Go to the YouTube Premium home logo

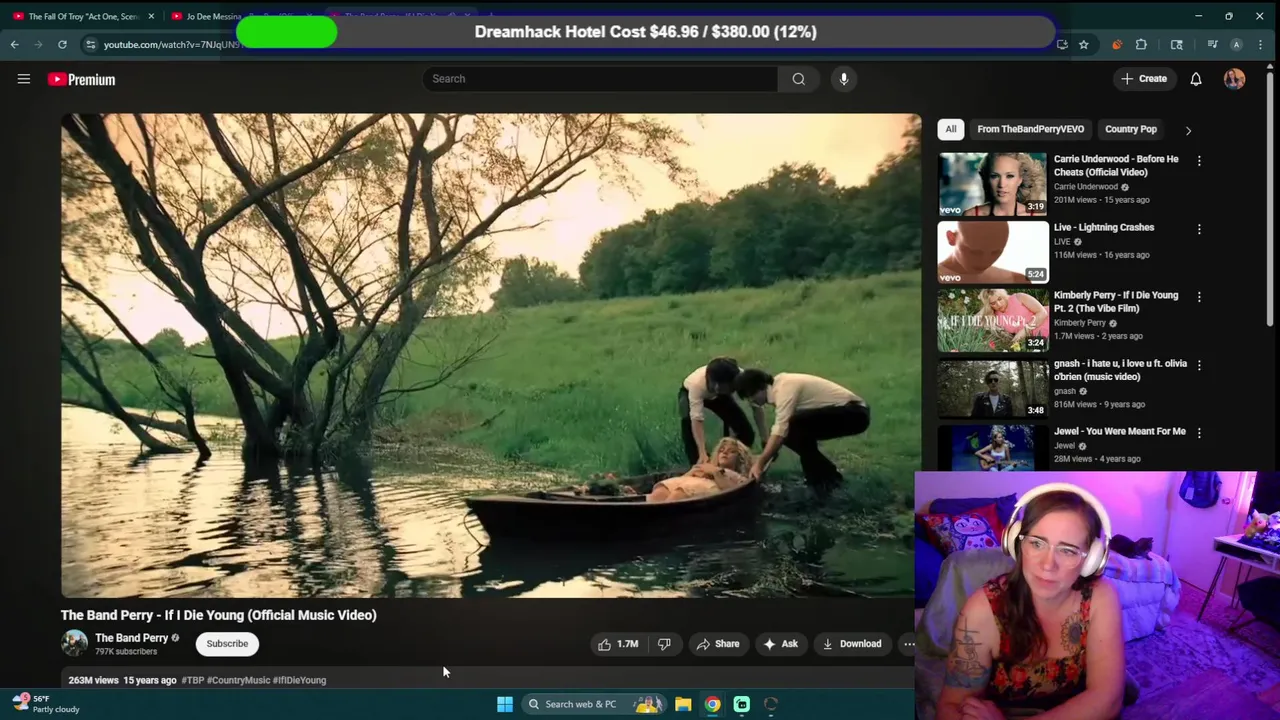pos(82,79)
